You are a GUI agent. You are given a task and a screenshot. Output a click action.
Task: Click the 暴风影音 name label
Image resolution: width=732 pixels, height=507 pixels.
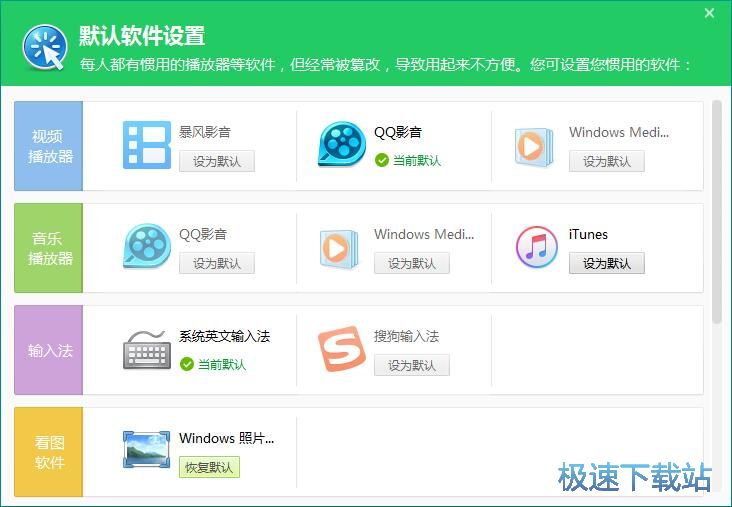[204, 132]
